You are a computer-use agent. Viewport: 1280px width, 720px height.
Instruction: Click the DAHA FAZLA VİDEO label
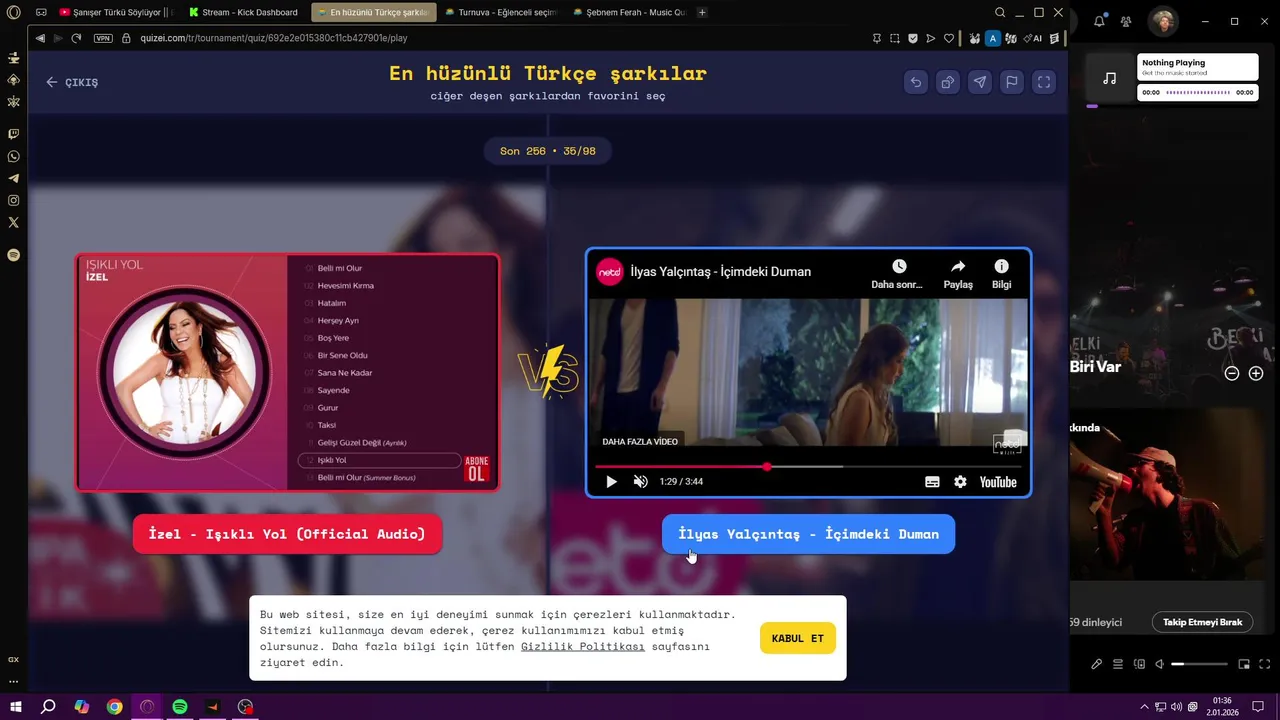tap(640, 442)
